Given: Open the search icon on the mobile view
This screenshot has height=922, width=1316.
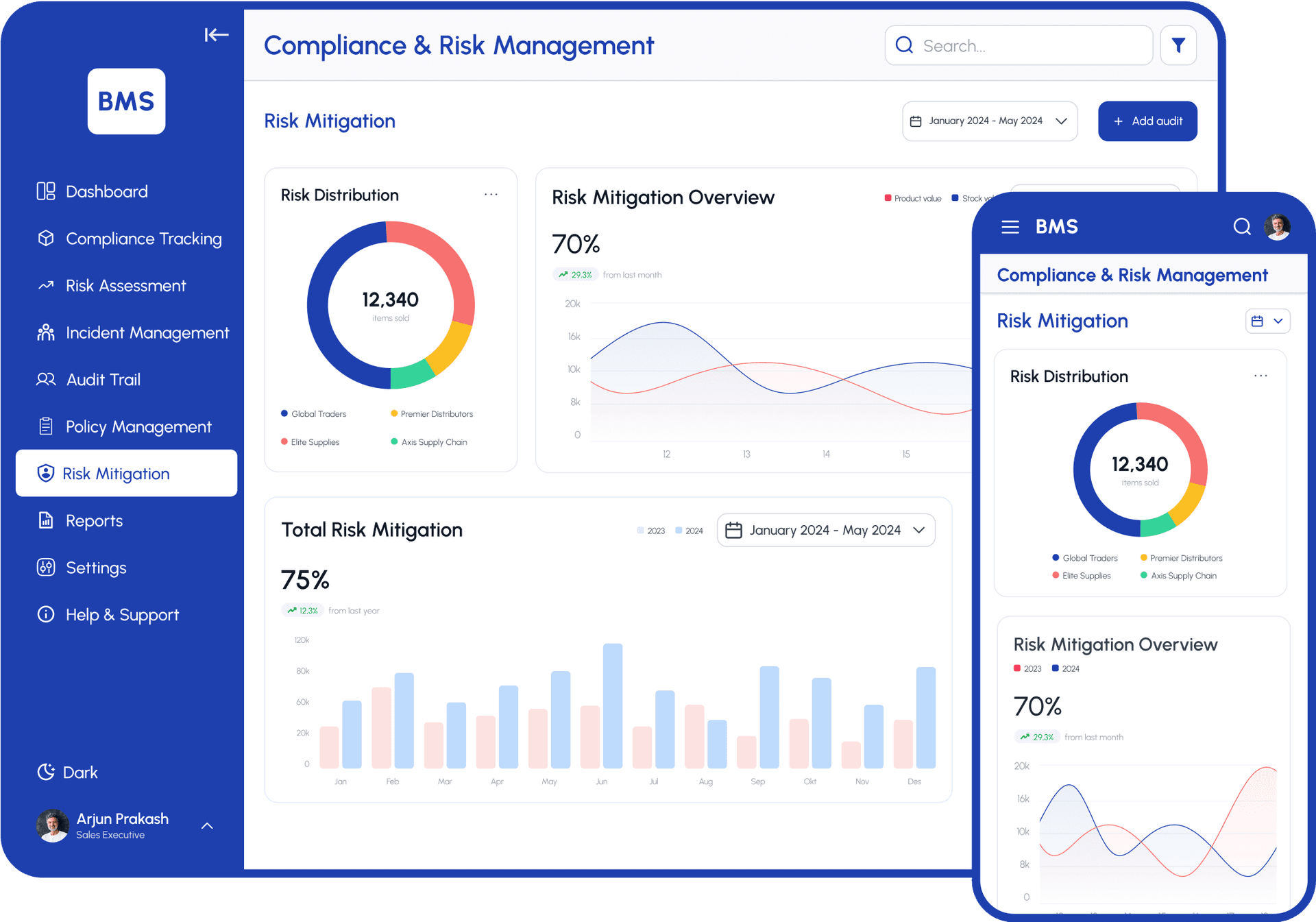Looking at the screenshot, I should pos(1242,227).
